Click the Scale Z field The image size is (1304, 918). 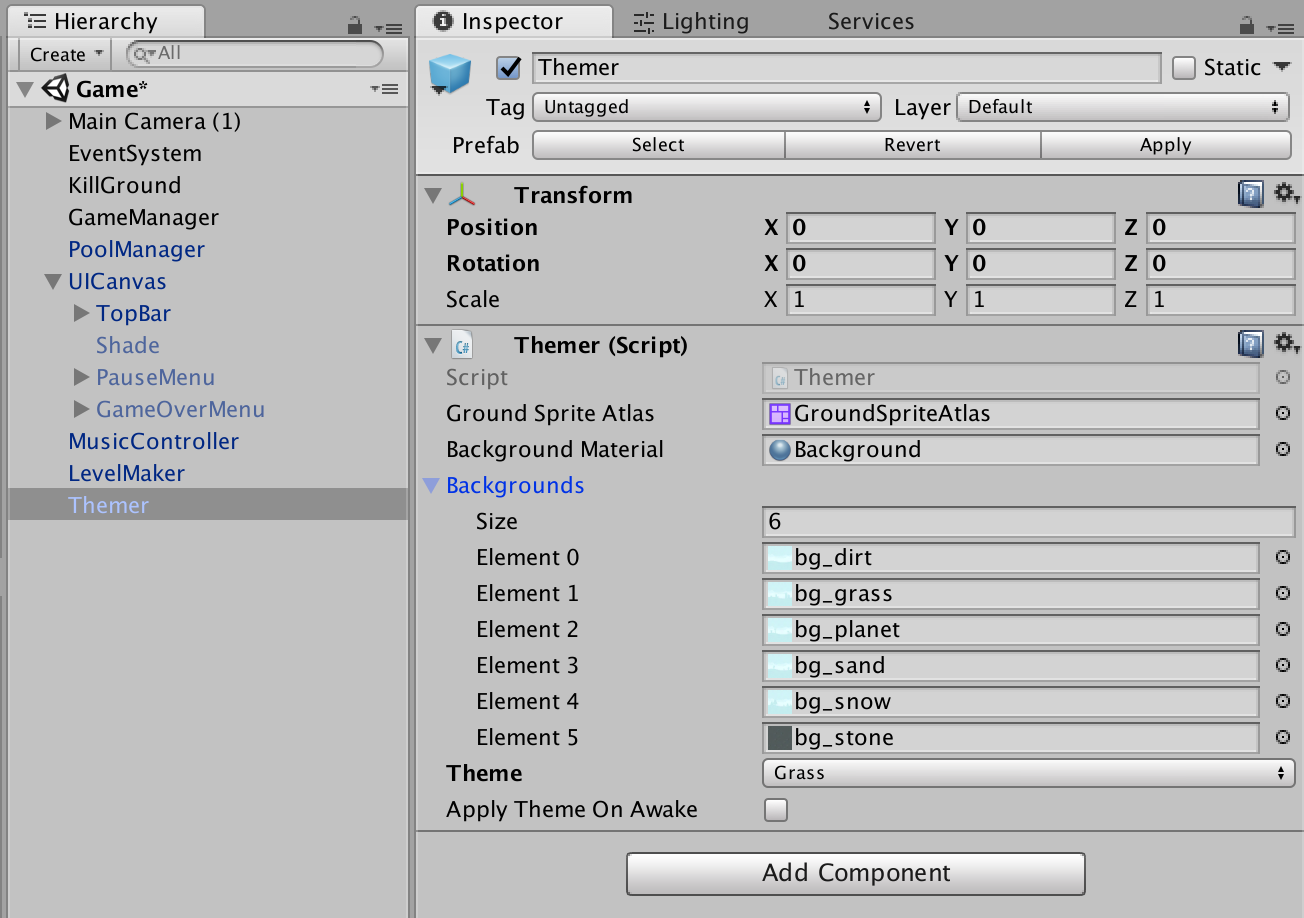1220,300
